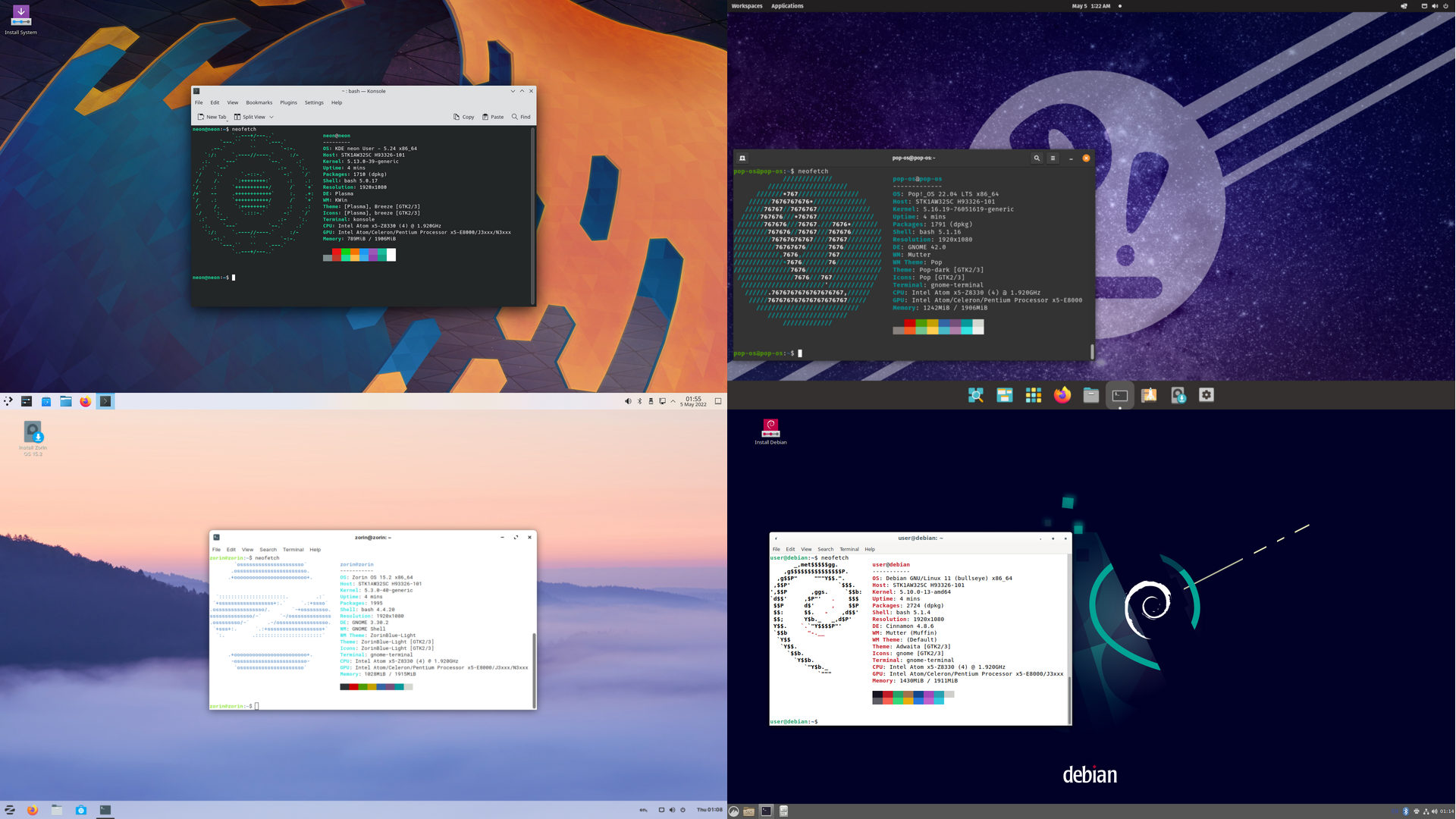1456x819 pixels.
Task: Click the Konsole vertical scrollbar
Action: pos(533,215)
